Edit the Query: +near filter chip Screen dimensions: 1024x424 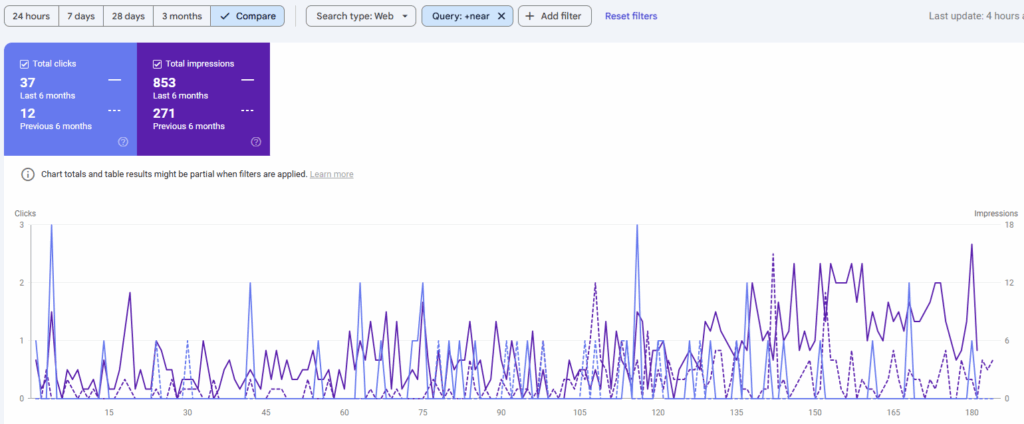click(x=457, y=16)
